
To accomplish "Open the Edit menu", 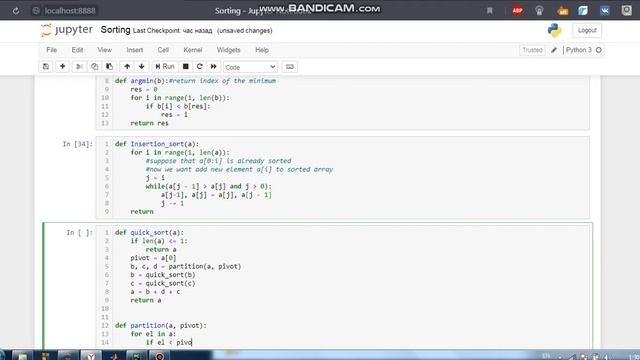I will pos(77,50).
